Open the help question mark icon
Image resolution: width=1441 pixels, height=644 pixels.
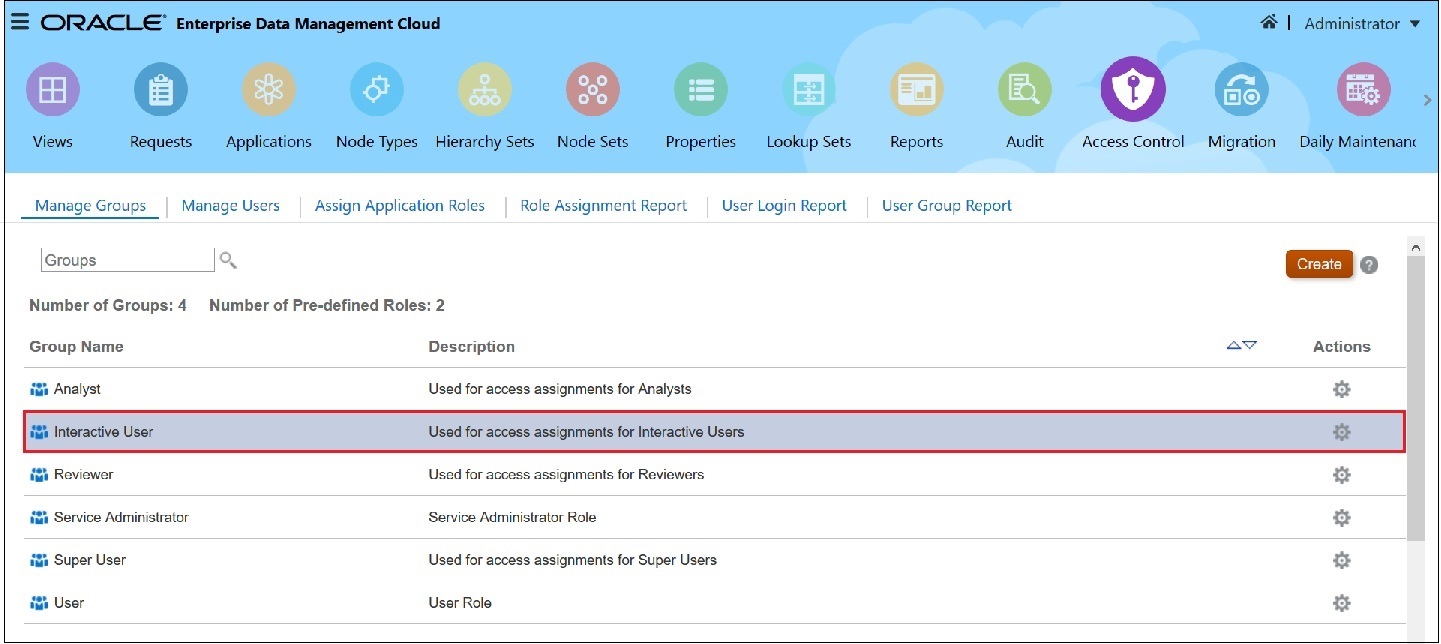(1370, 265)
